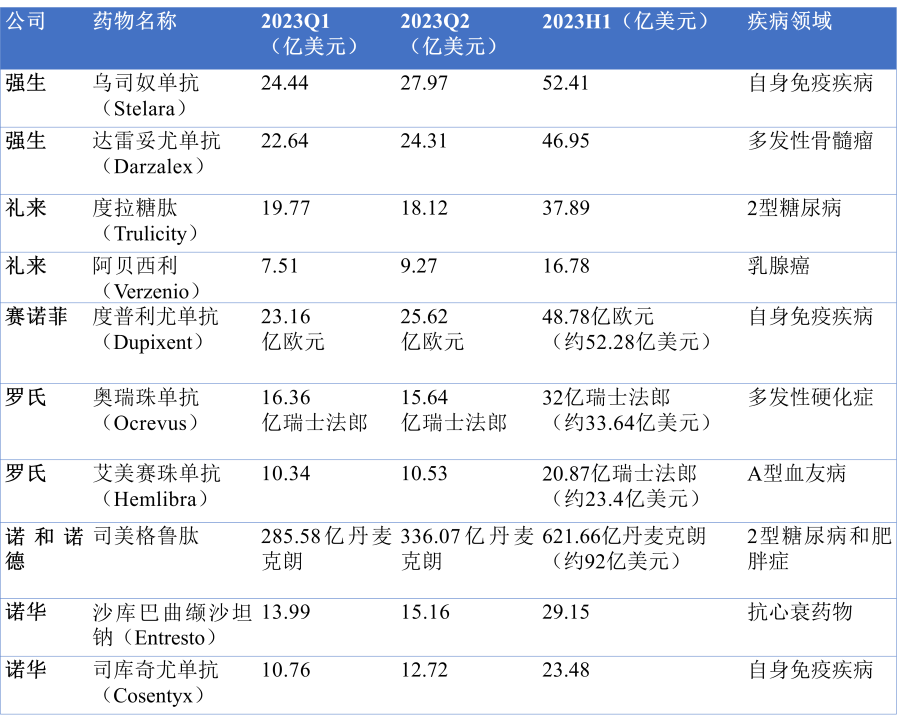Click the 公司 column header
The image size is (897, 720).
[26, 22]
